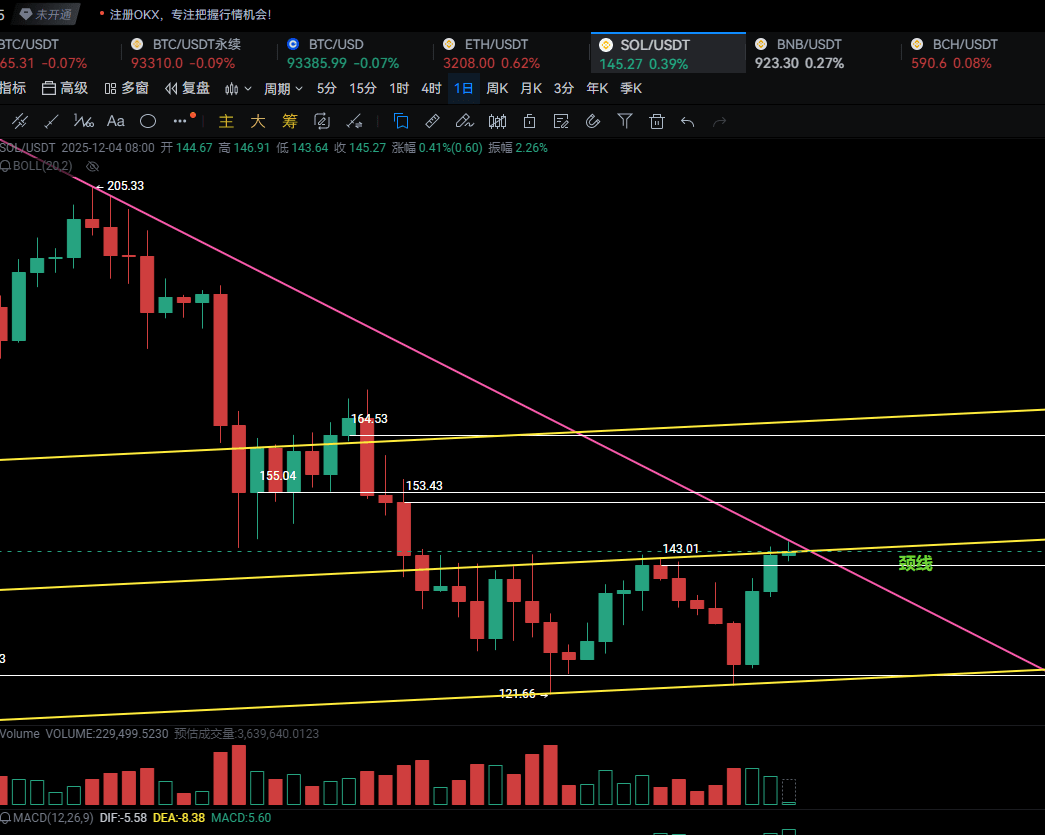Toggle the 筹 chip distribution indicator
This screenshot has height=835, width=1045.
pos(290,122)
